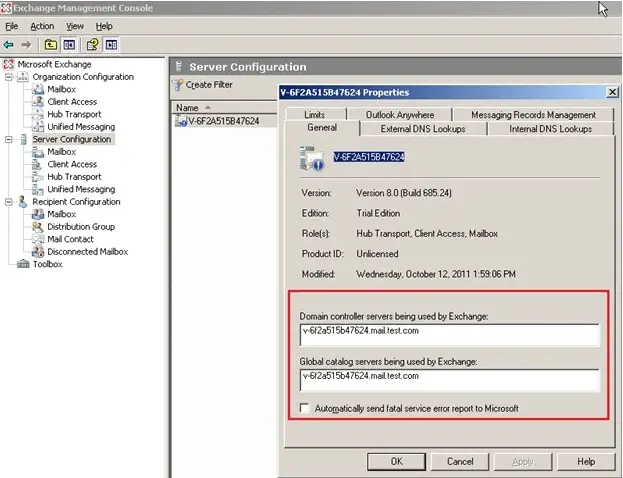Enable automatically send fatal service error report
This screenshot has width=623, height=478.
click(x=305, y=408)
